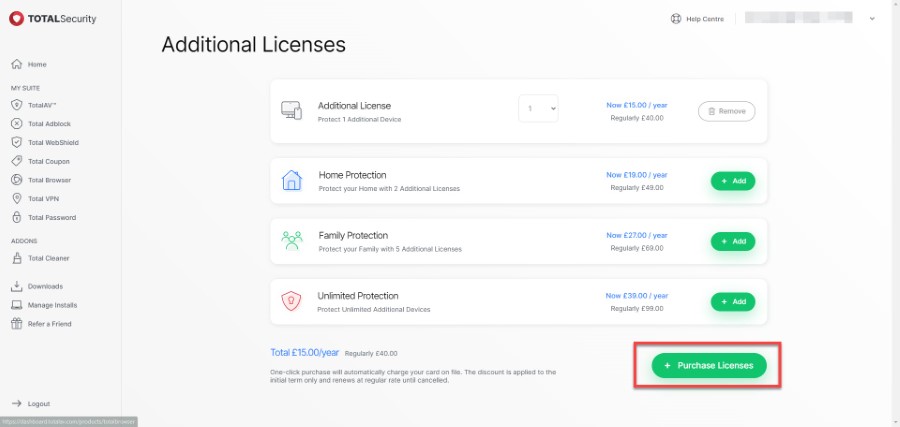Expand the account menu chevron at top right
The height and width of the screenshot is (427, 900).
click(872, 18)
